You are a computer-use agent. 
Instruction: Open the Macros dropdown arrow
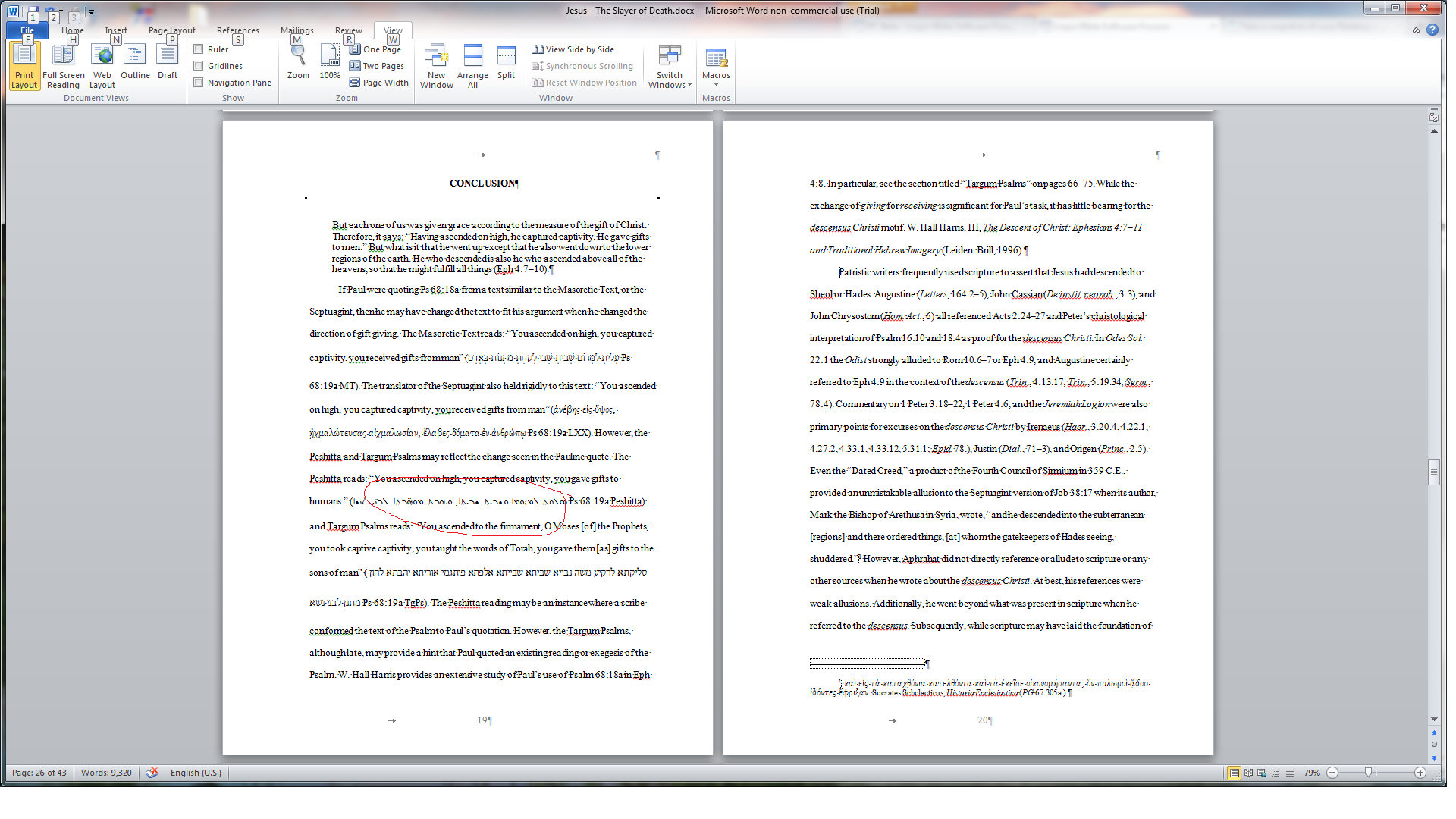coord(716,84)
